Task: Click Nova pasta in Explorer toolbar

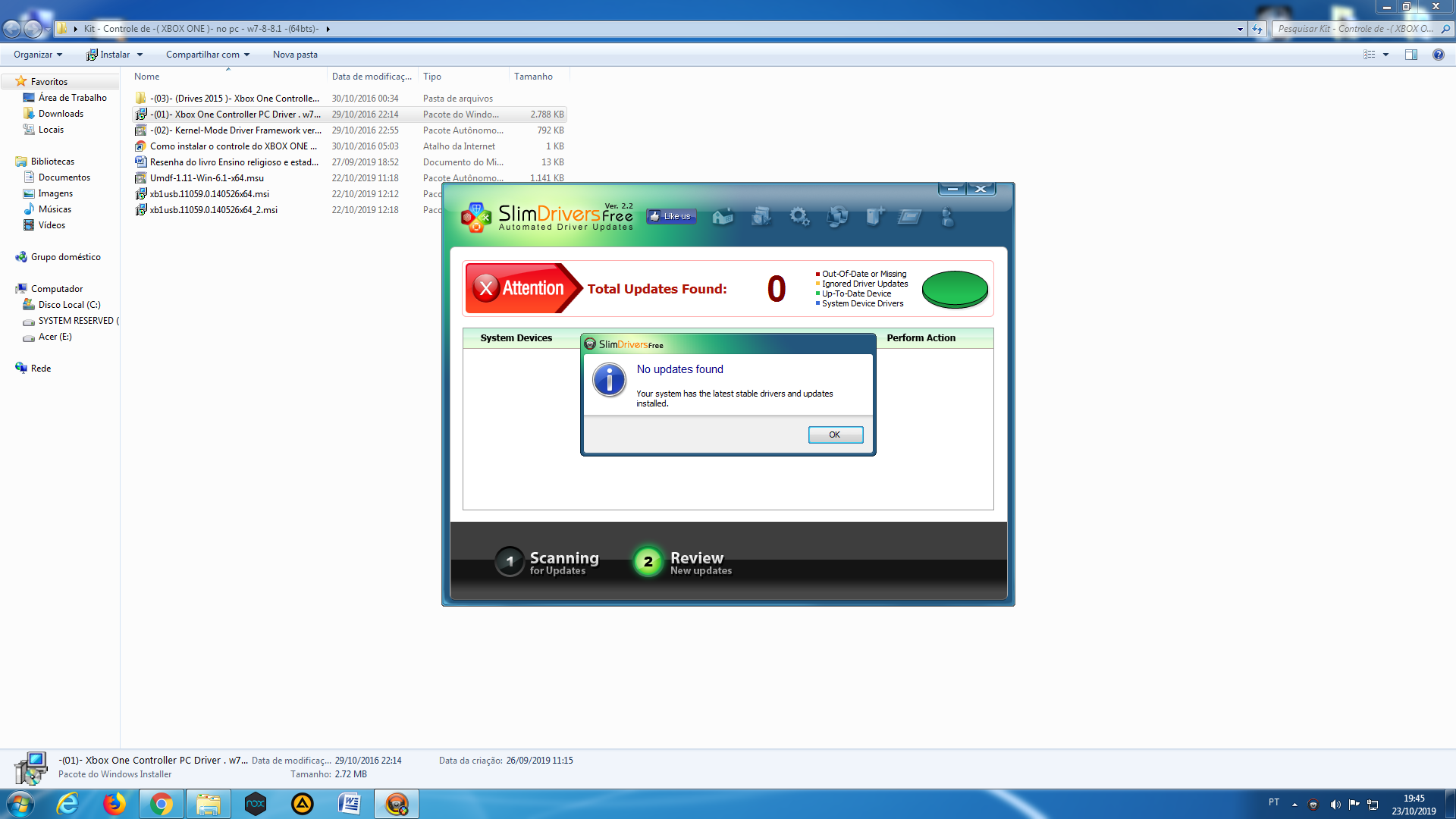Action: (295, 55)
